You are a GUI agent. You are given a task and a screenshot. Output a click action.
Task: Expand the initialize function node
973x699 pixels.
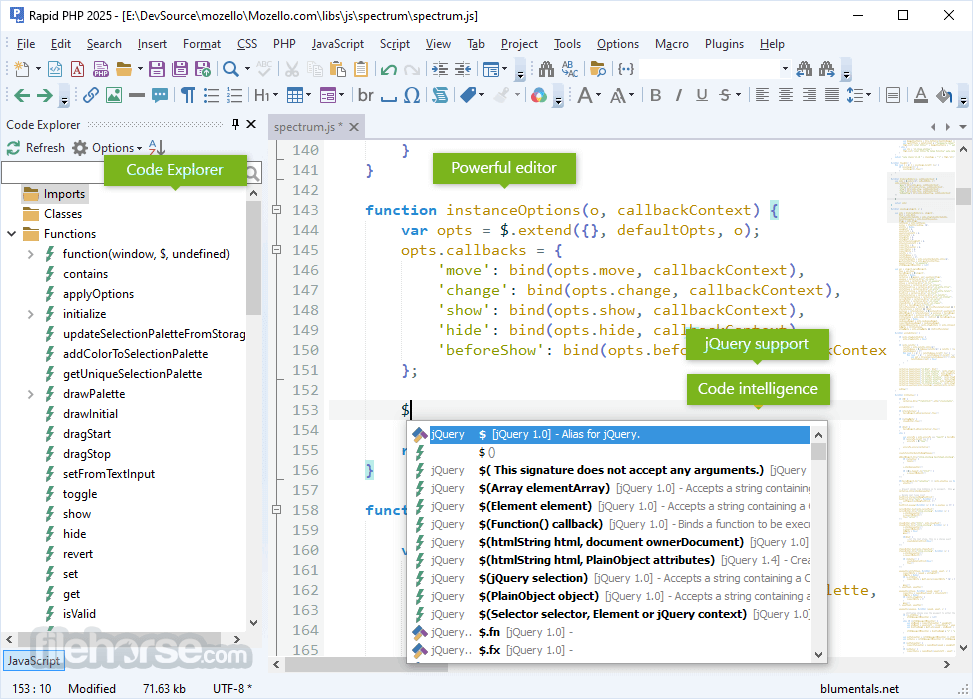tap(30, 314)
